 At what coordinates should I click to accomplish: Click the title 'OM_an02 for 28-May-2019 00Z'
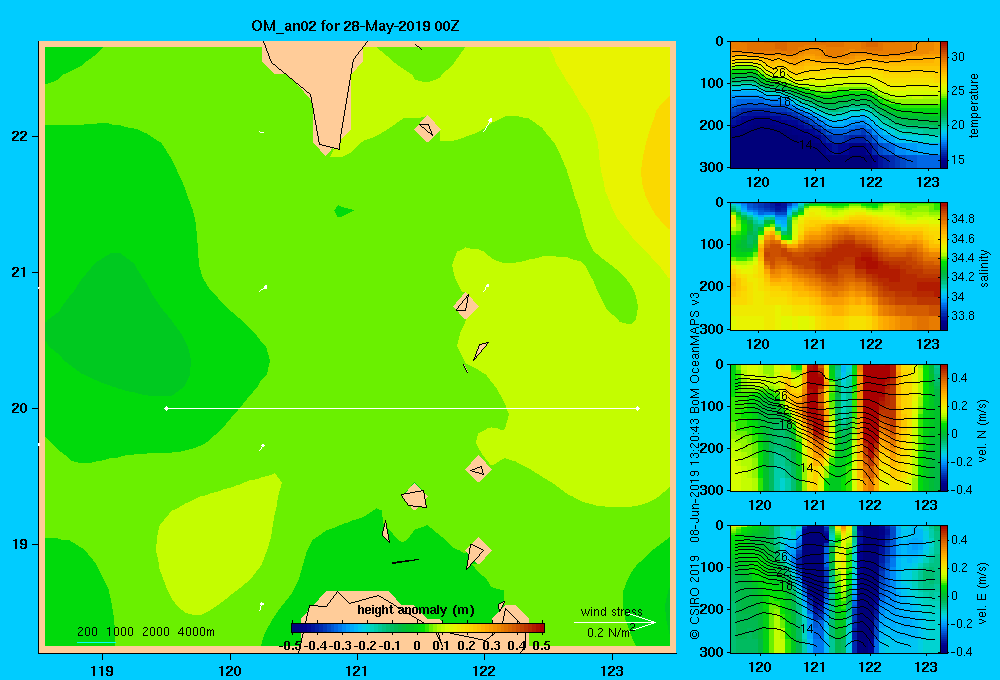click(355, 26)
